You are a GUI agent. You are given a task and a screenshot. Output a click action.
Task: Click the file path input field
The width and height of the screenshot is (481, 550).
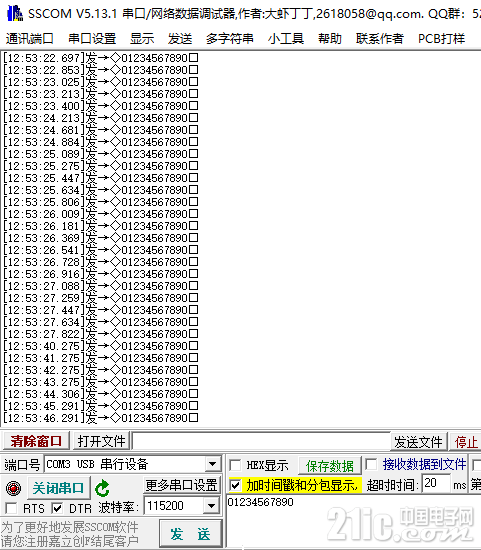[x=261, y=441]
